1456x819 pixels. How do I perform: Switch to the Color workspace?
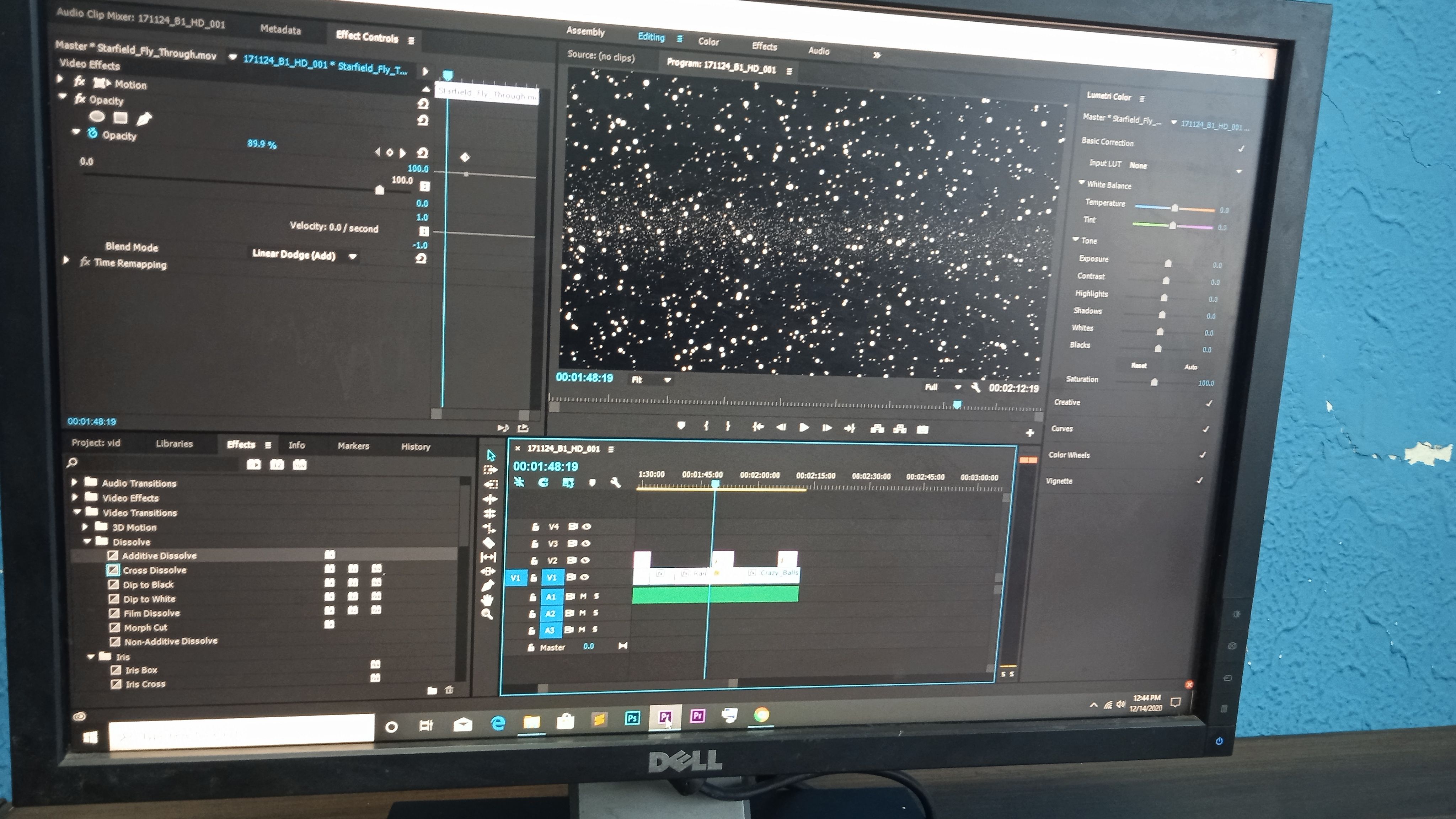(708, 42)
